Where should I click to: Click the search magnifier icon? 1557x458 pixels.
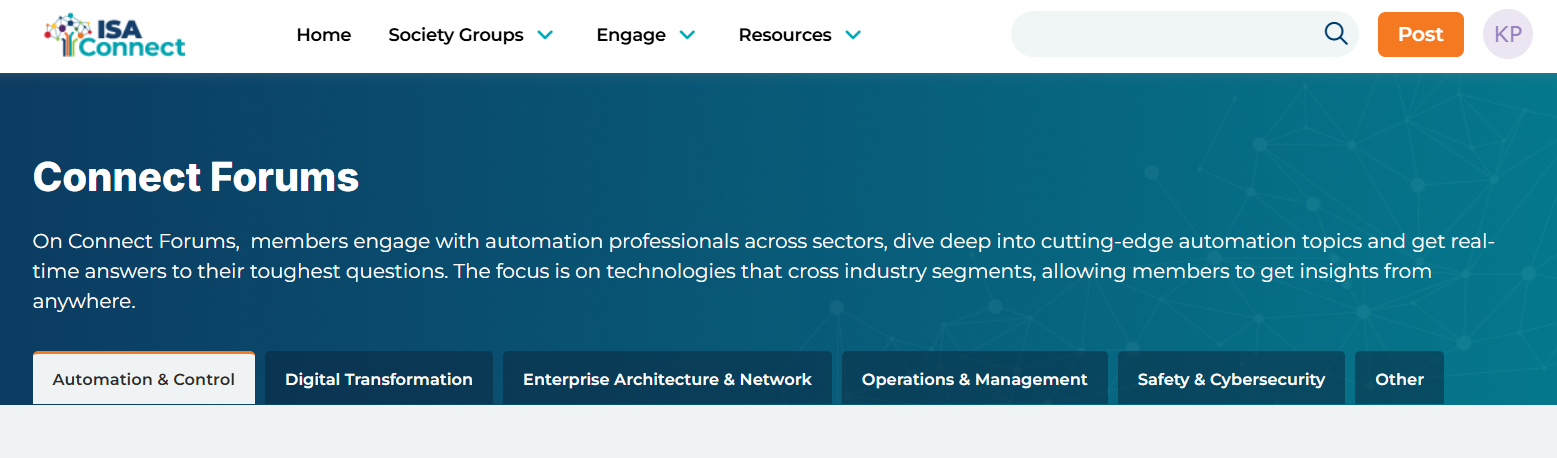coord(1336,34)
